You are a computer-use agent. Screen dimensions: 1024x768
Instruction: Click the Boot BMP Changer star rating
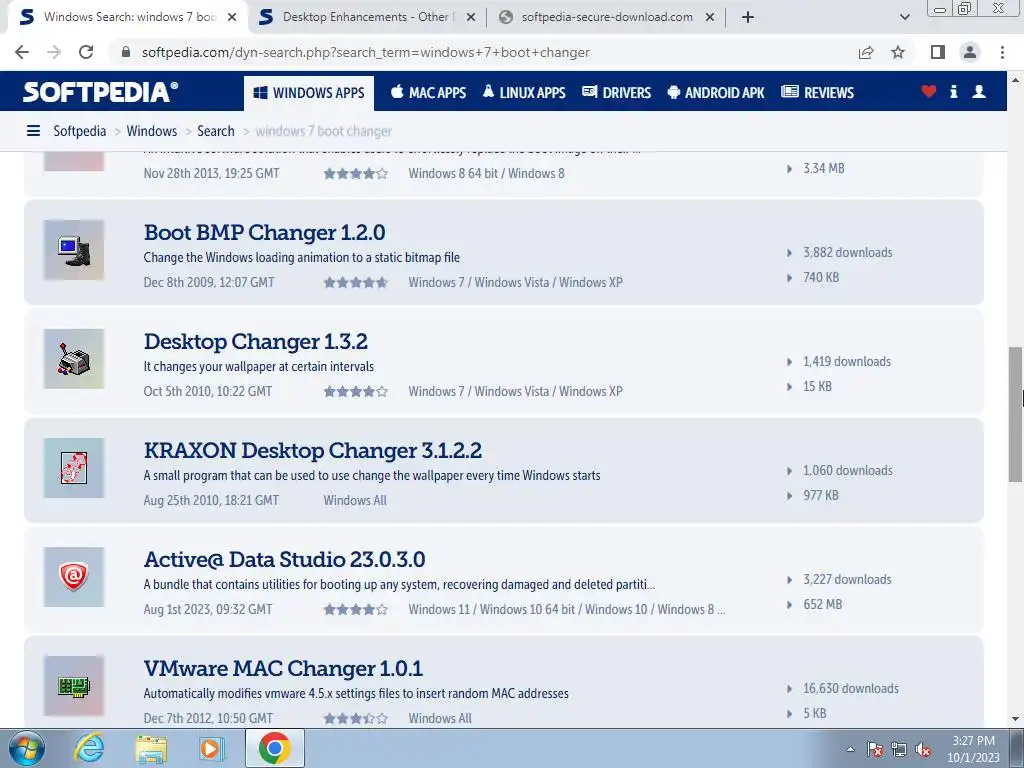pyautogui.click(x=356, y=283)
